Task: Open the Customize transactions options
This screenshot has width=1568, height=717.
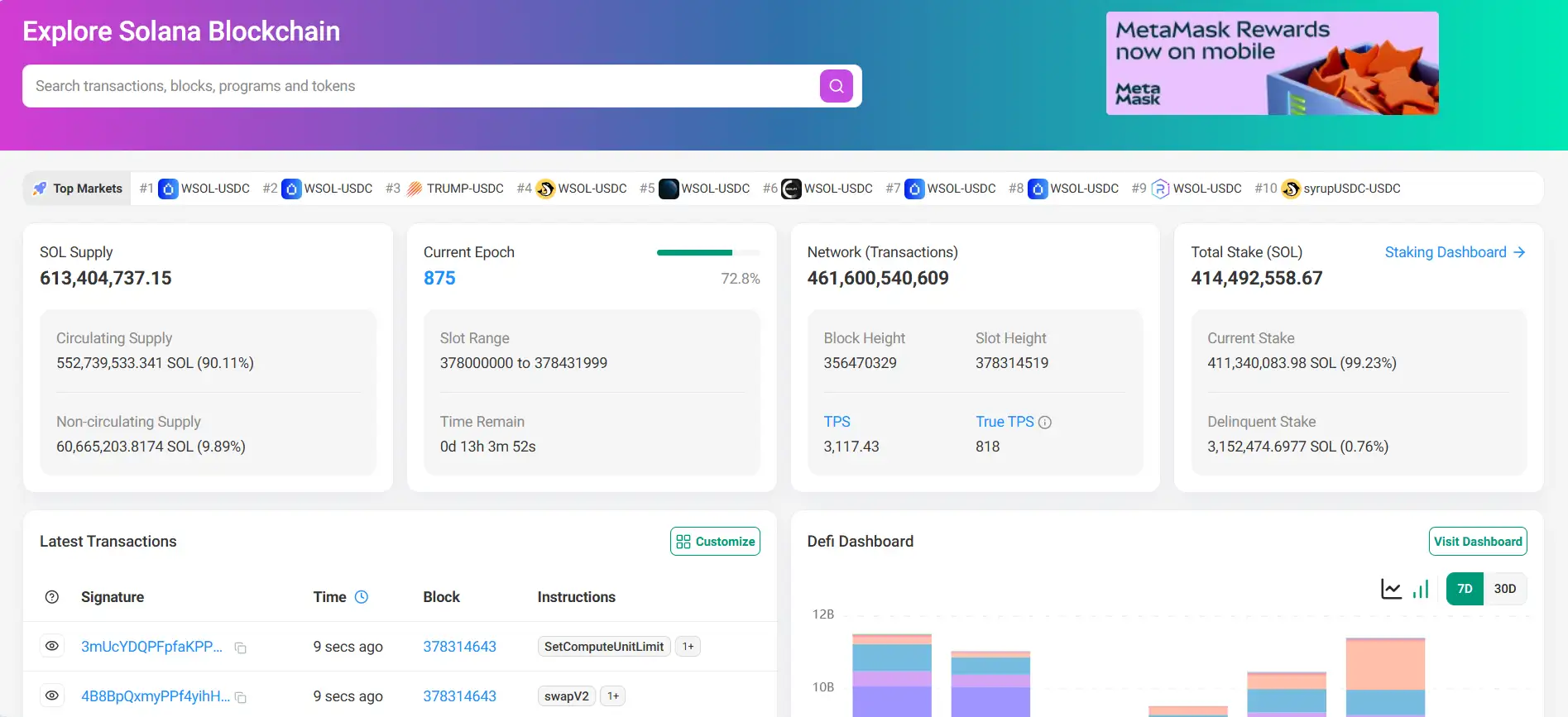Action: 715,542
